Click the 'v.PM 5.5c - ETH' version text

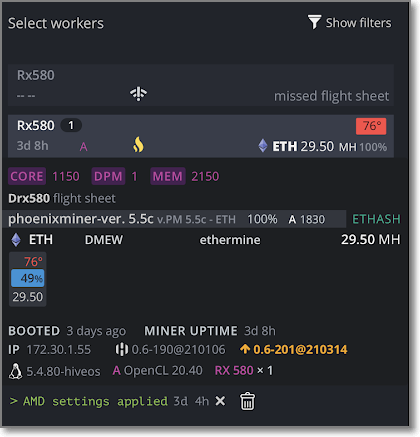click(x=196, y=220)
